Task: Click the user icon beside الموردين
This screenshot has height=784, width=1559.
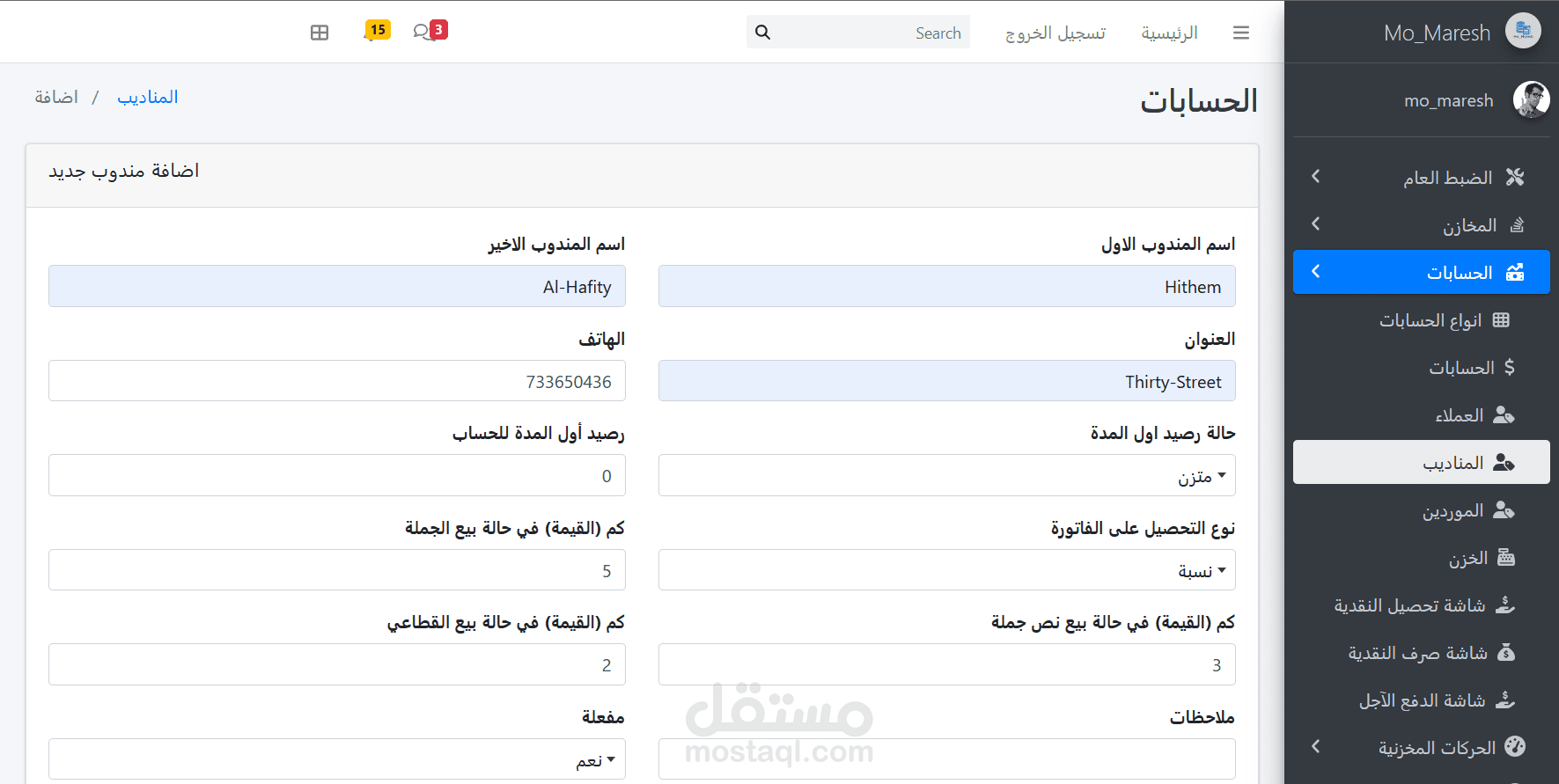Action: point(1504,509)
